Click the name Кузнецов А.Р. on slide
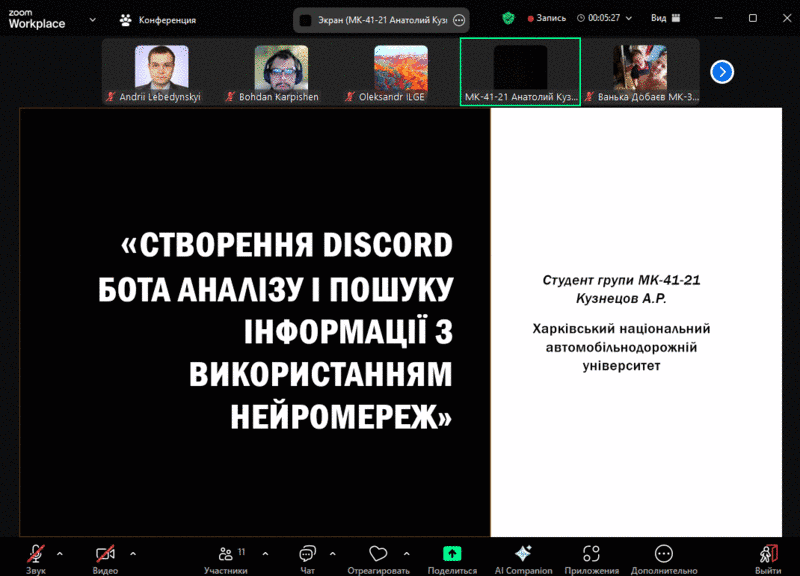 621,298
